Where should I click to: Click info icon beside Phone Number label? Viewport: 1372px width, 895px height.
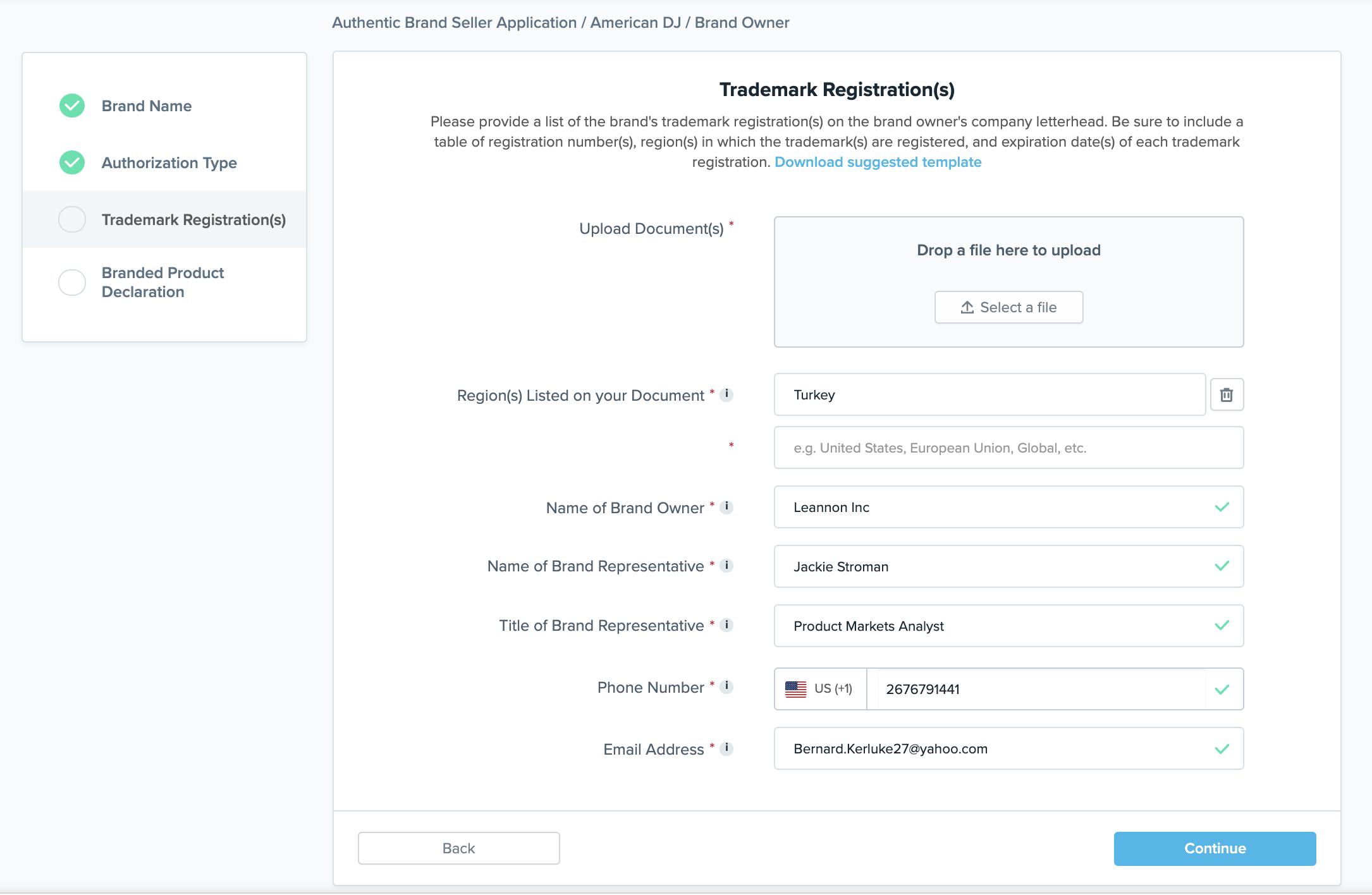pos(727,686)
